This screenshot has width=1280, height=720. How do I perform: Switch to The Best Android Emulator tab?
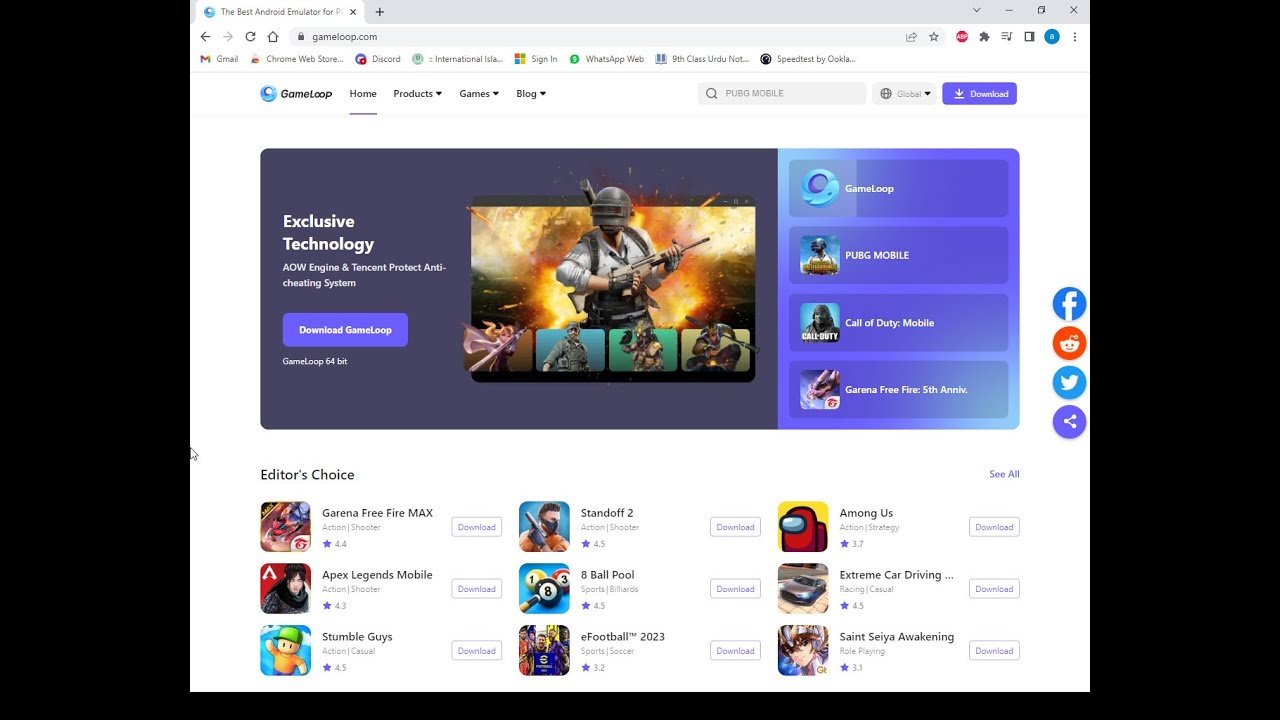coord(279,12)
